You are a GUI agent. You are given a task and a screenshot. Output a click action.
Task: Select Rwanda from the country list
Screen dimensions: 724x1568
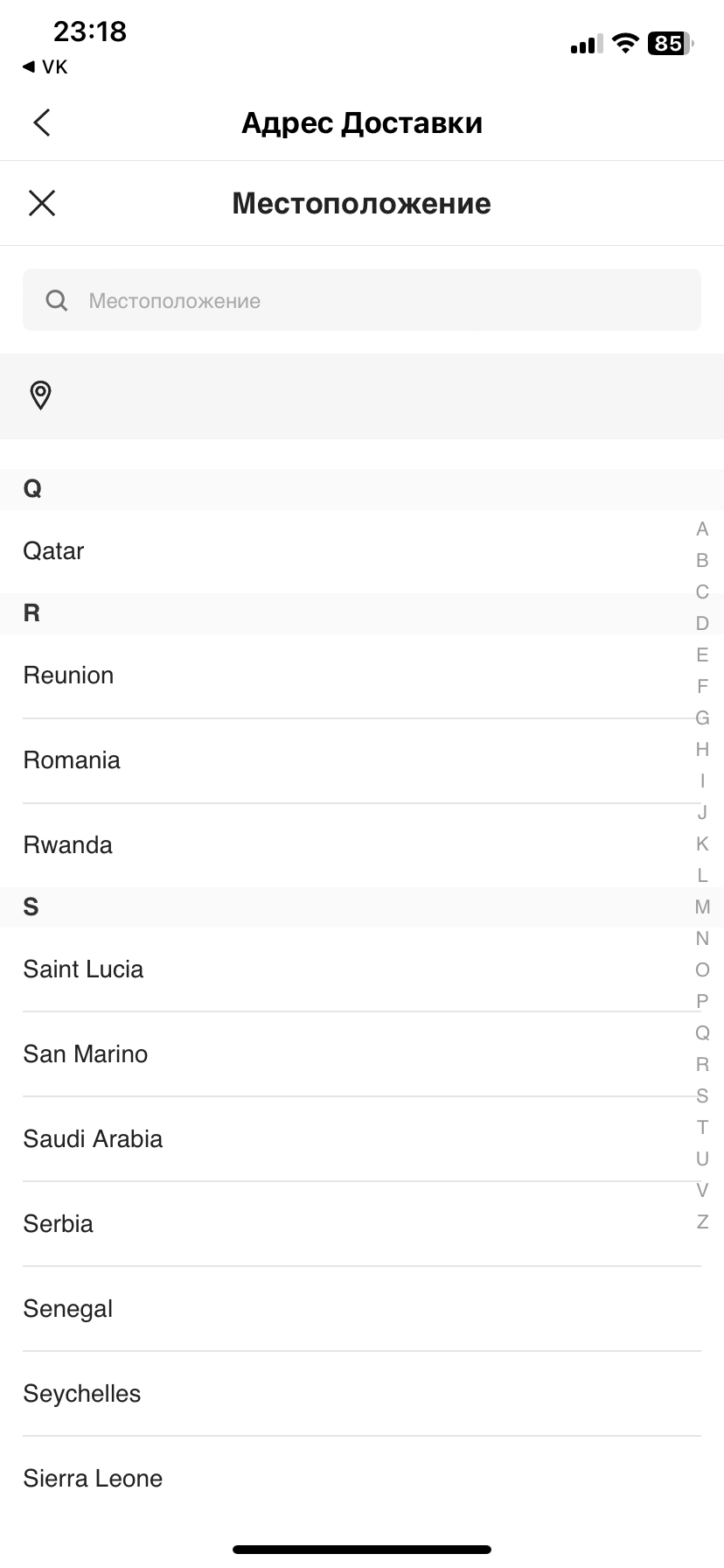click(x=68, y=845)
